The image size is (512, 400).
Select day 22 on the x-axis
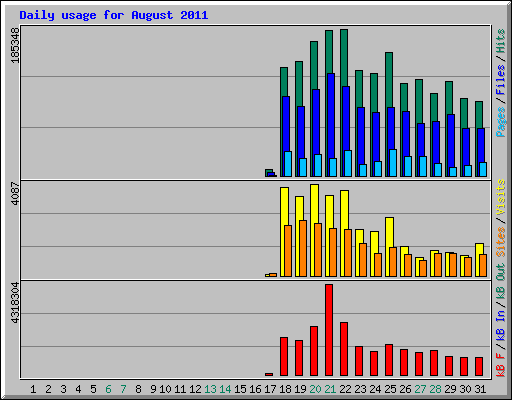point(345,389)
